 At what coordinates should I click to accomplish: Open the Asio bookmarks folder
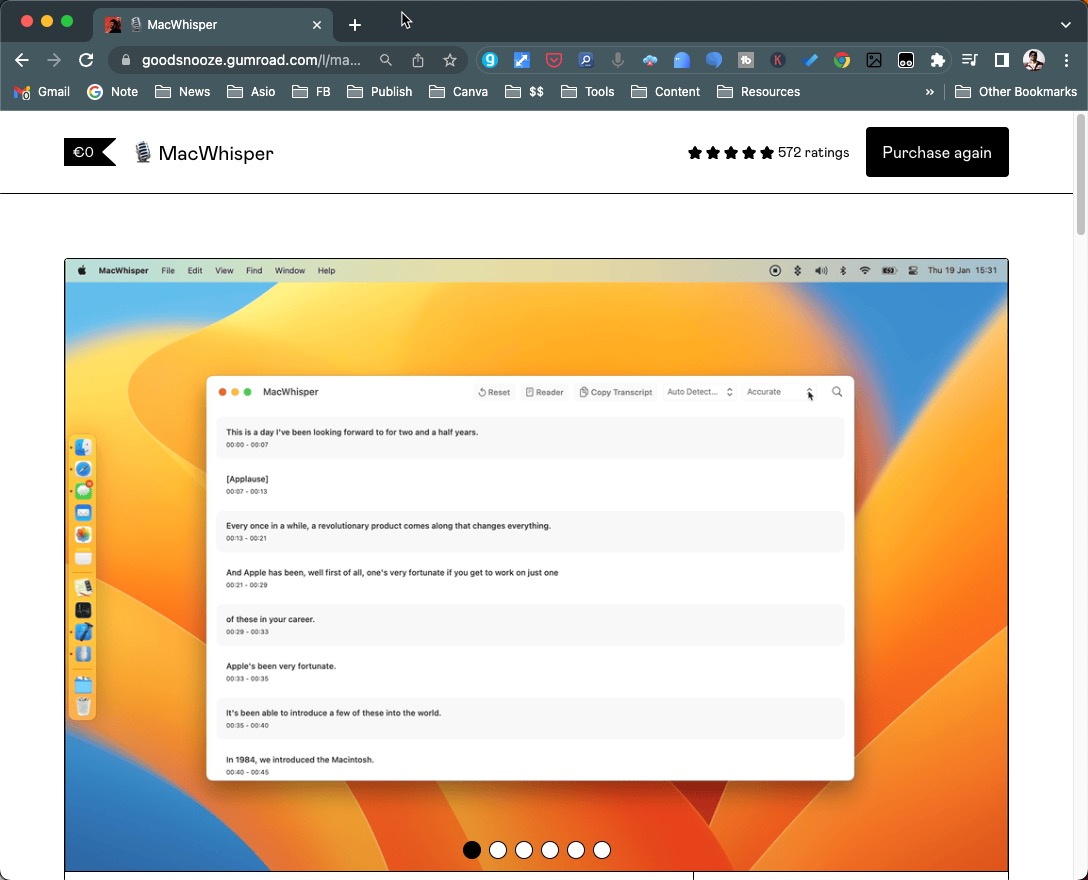[251, 92]
